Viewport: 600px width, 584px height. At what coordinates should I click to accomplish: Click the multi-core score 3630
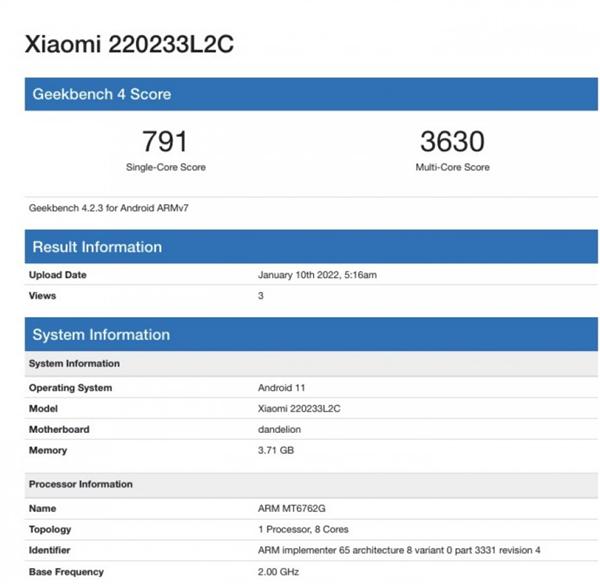(x=452, y=141)
